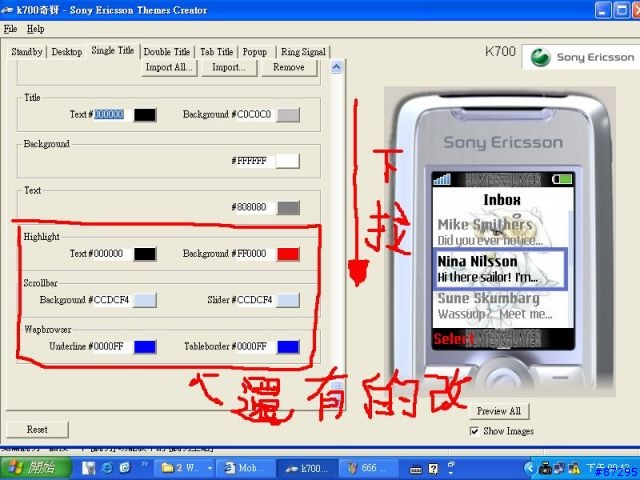Click the third quick launch icon on taskbar

click(x=124, y=468)
